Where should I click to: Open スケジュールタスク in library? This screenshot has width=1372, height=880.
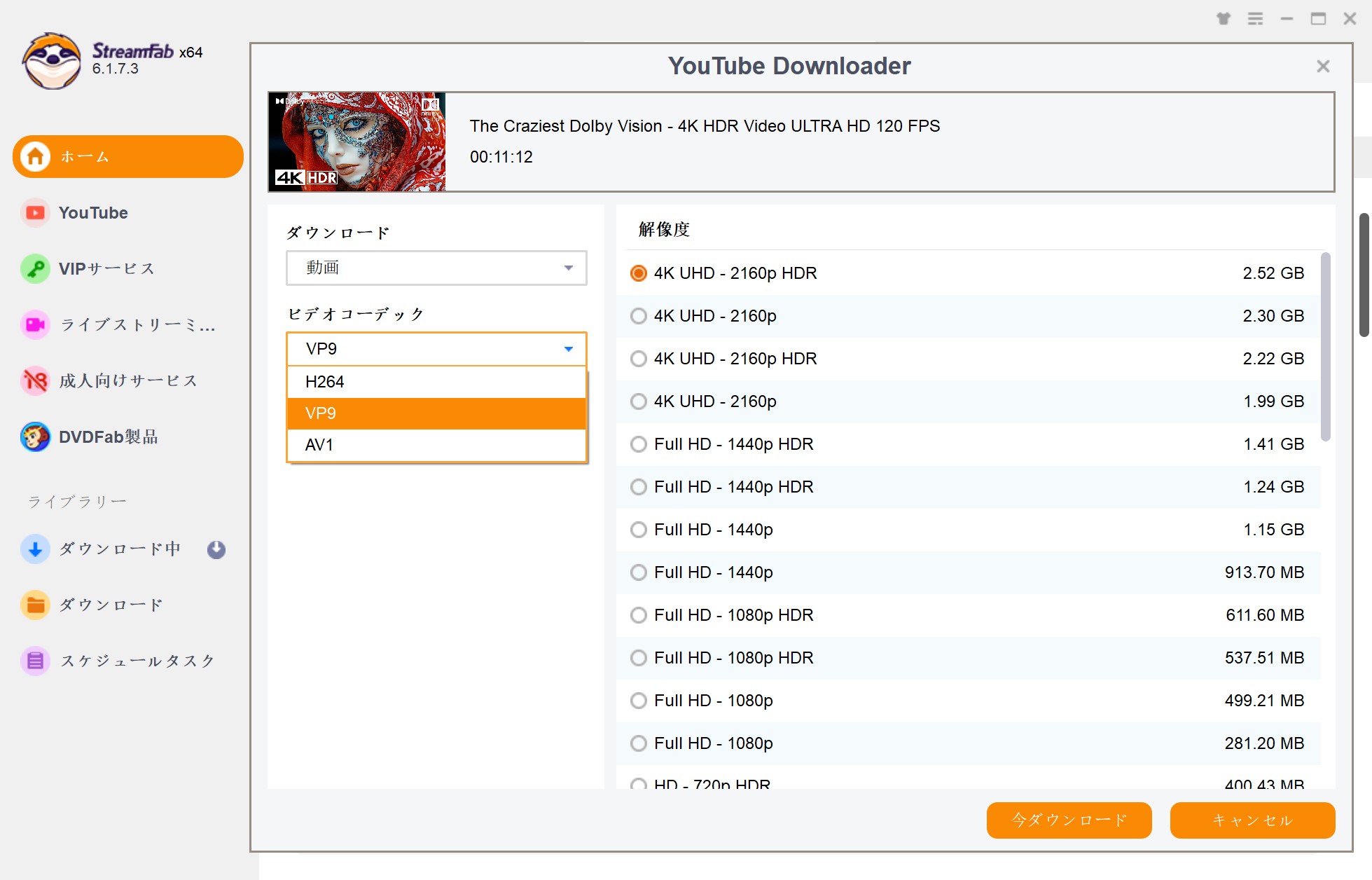click(x=137, y=661)
